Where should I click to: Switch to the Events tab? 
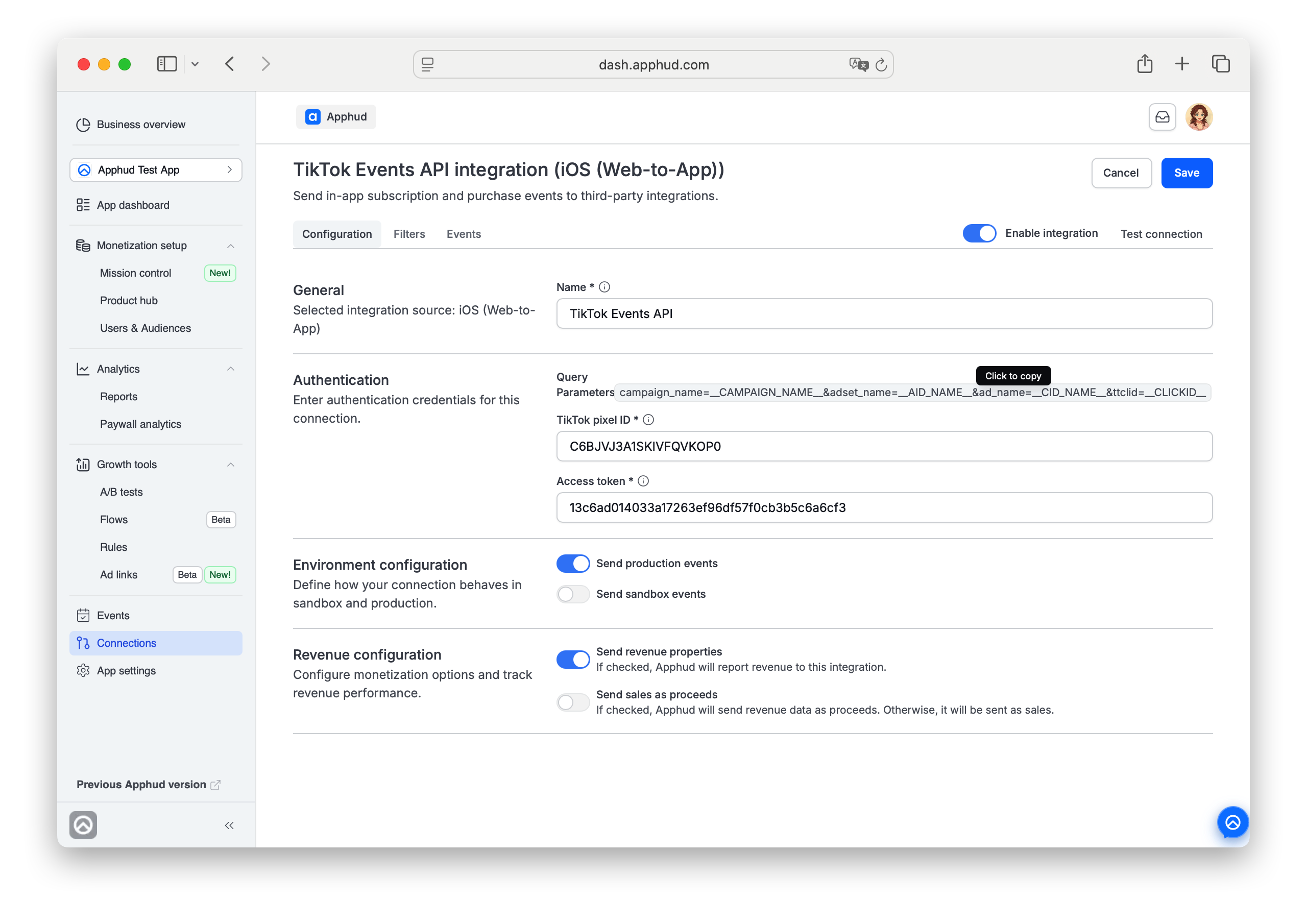(464, 234)
